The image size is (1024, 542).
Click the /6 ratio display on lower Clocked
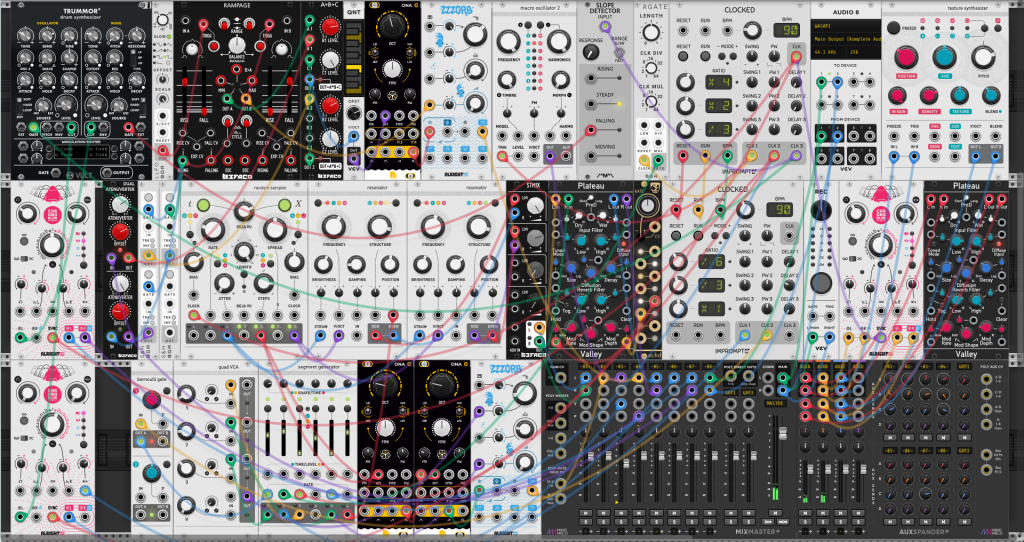click(x=710, y=261)
